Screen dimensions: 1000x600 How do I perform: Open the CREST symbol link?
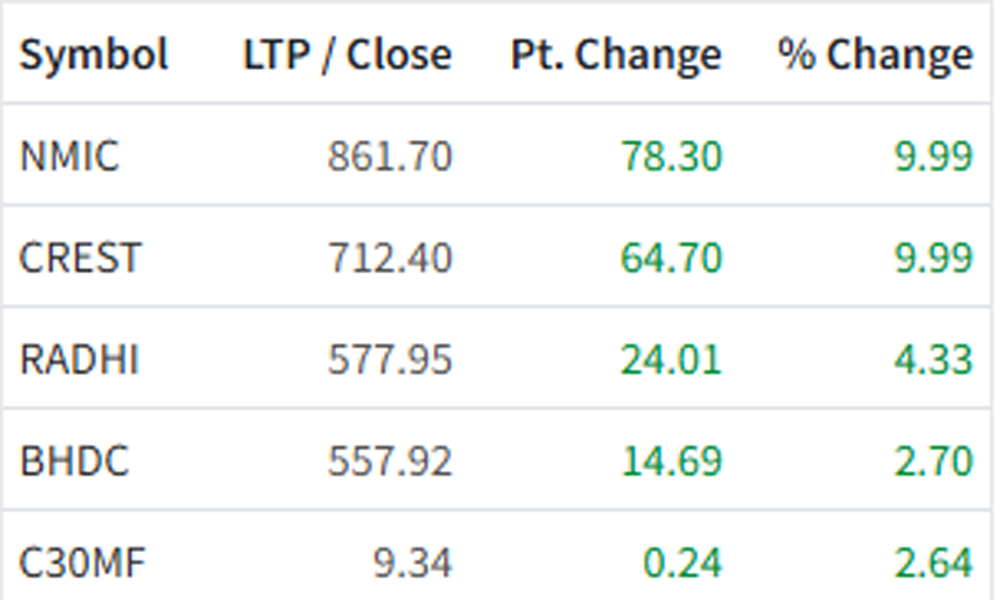point(80,258)
